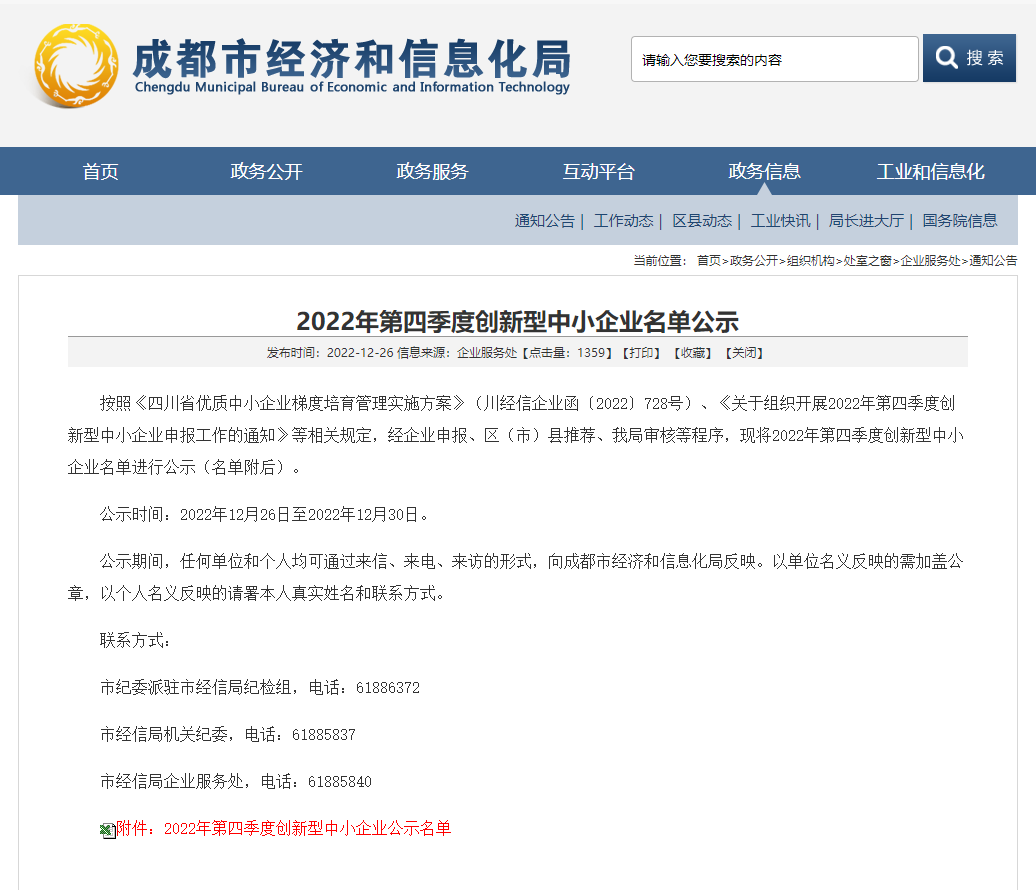Open the 政务服务 section
Image resolution: width=1036 pixels, height=890 pixels.
pos(432,170)
